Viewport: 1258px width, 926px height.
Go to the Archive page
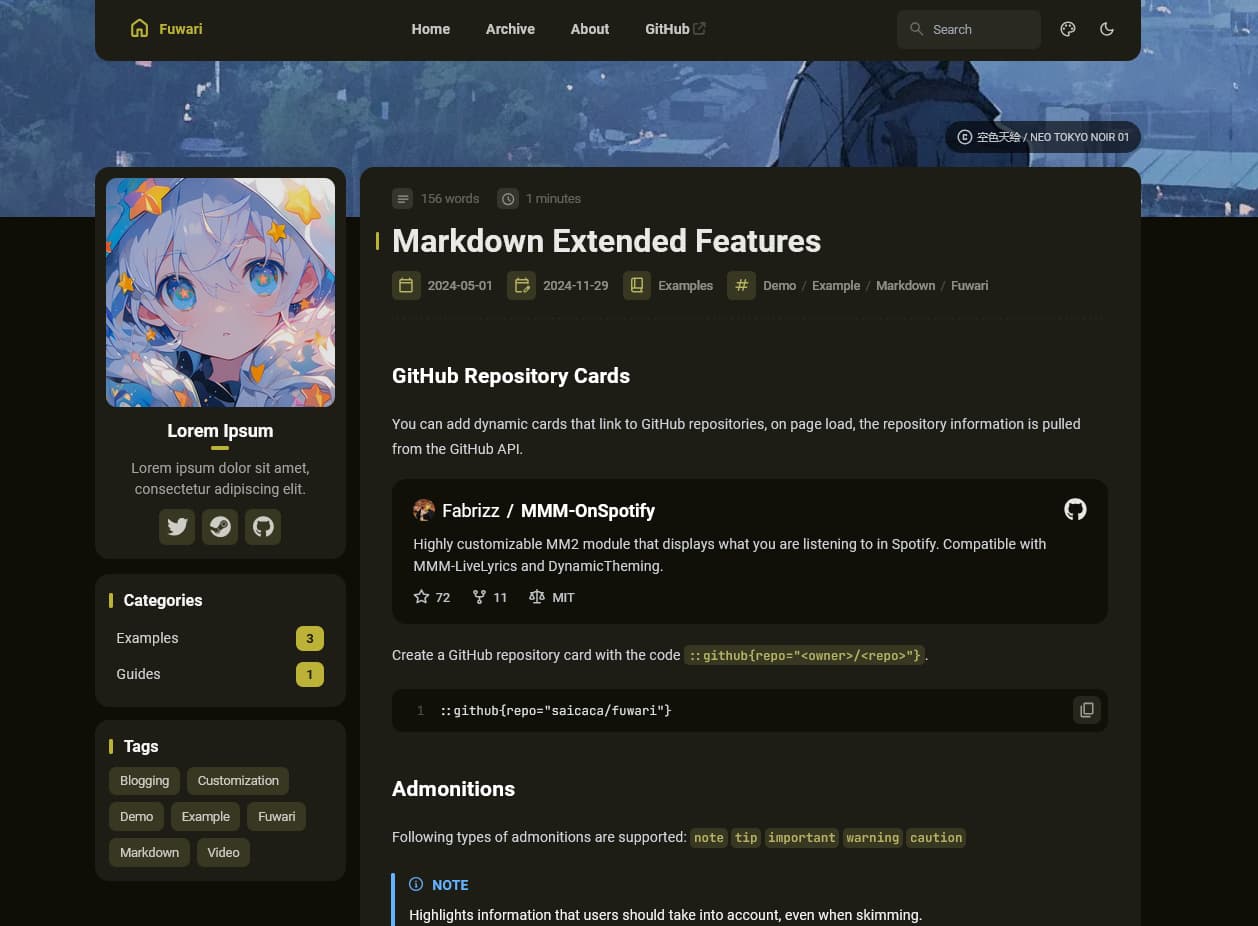(510, 29)
